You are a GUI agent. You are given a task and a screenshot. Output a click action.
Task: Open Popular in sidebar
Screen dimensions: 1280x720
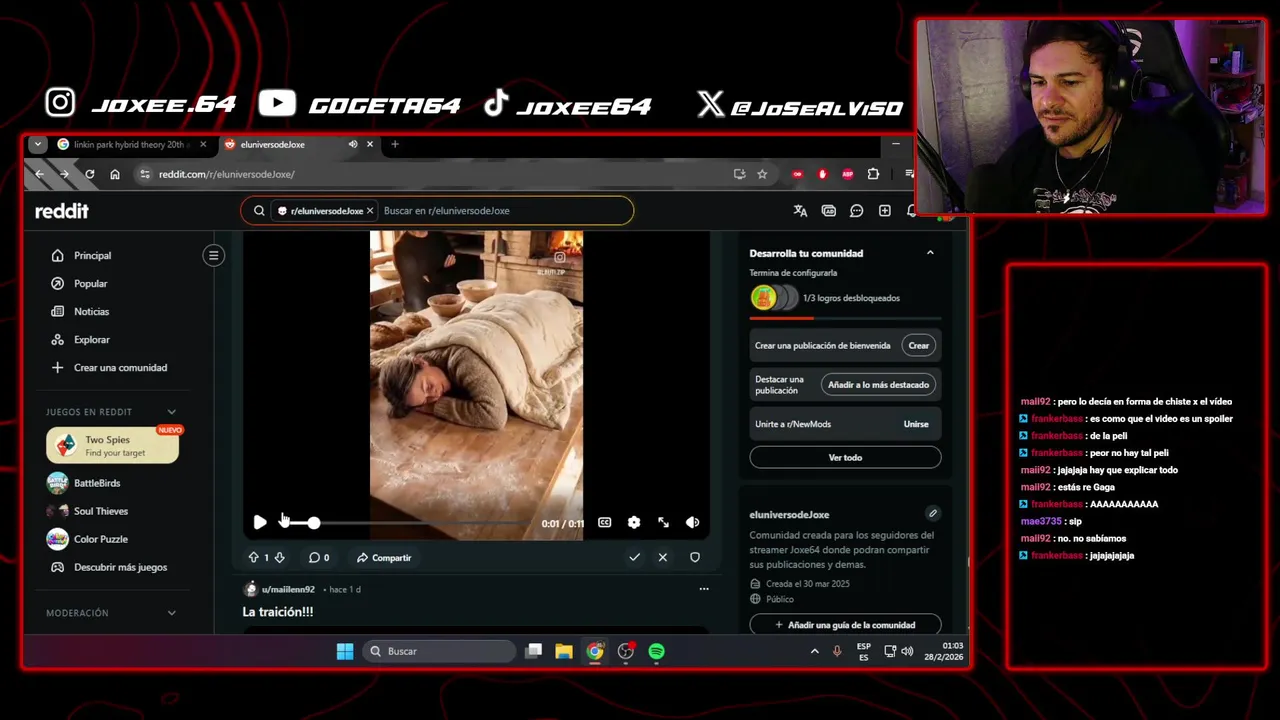pos(90,283)
